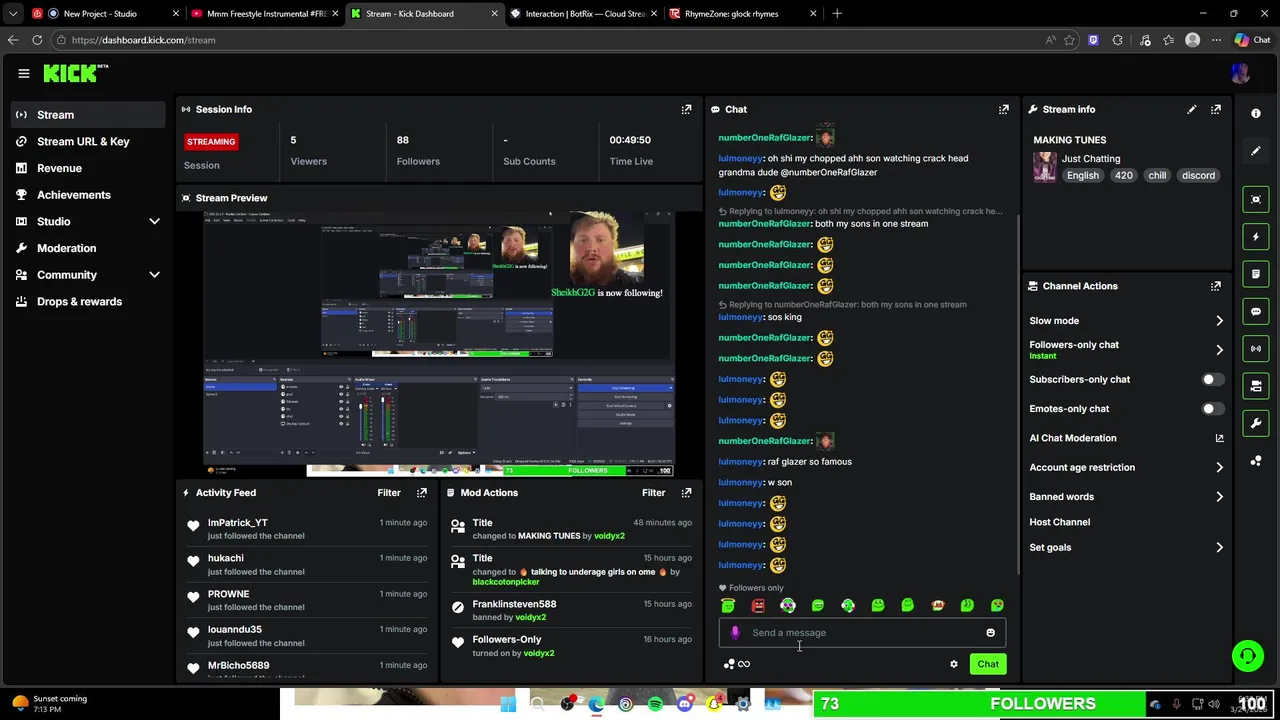The height and width of the screenshot is (720, 1280).
Task: Click the info icon in the right sidebar
Action: click(1256, 113)
